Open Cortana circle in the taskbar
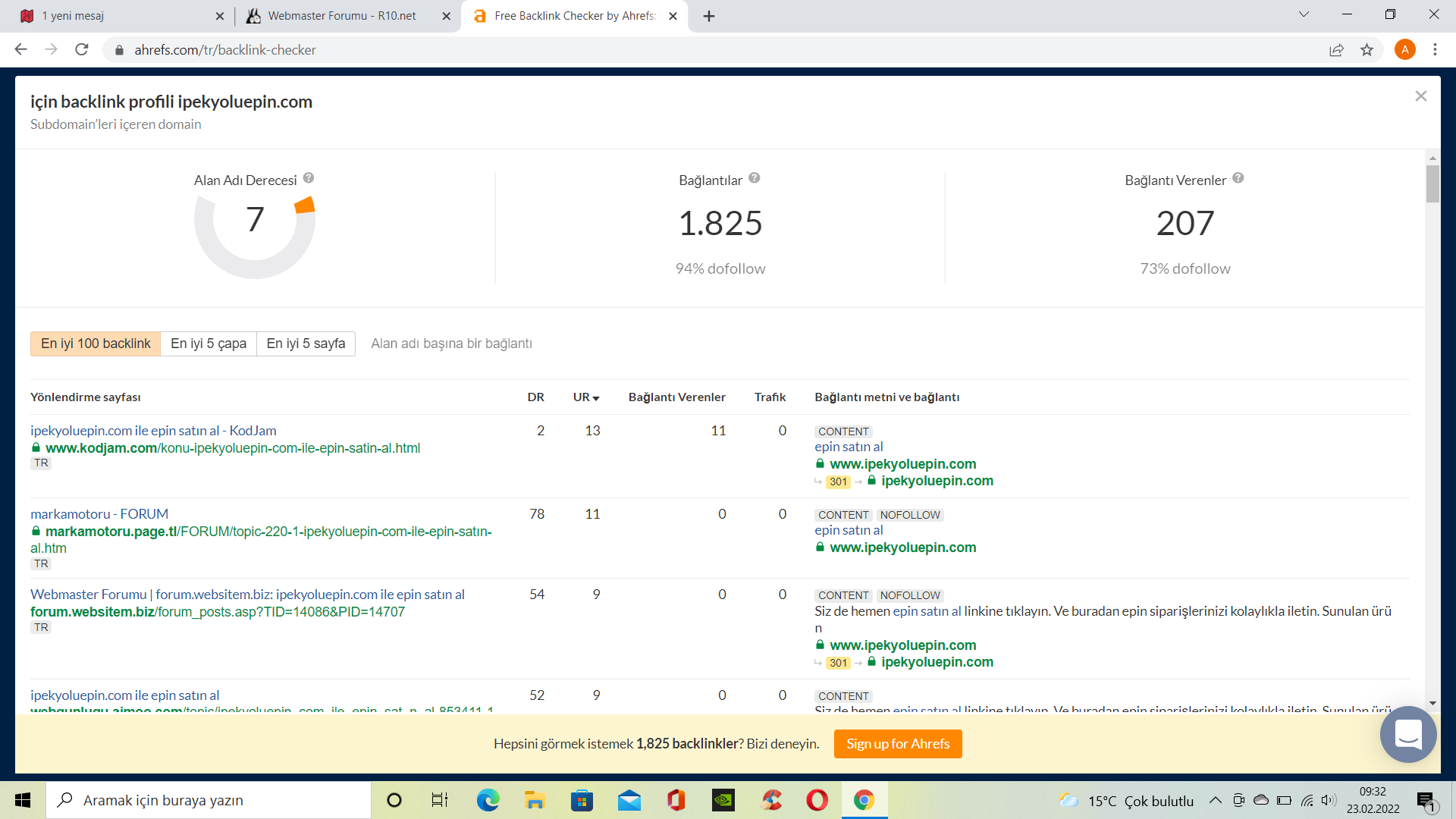Viewport: 1456px width, 819px height. click(394, 800)
